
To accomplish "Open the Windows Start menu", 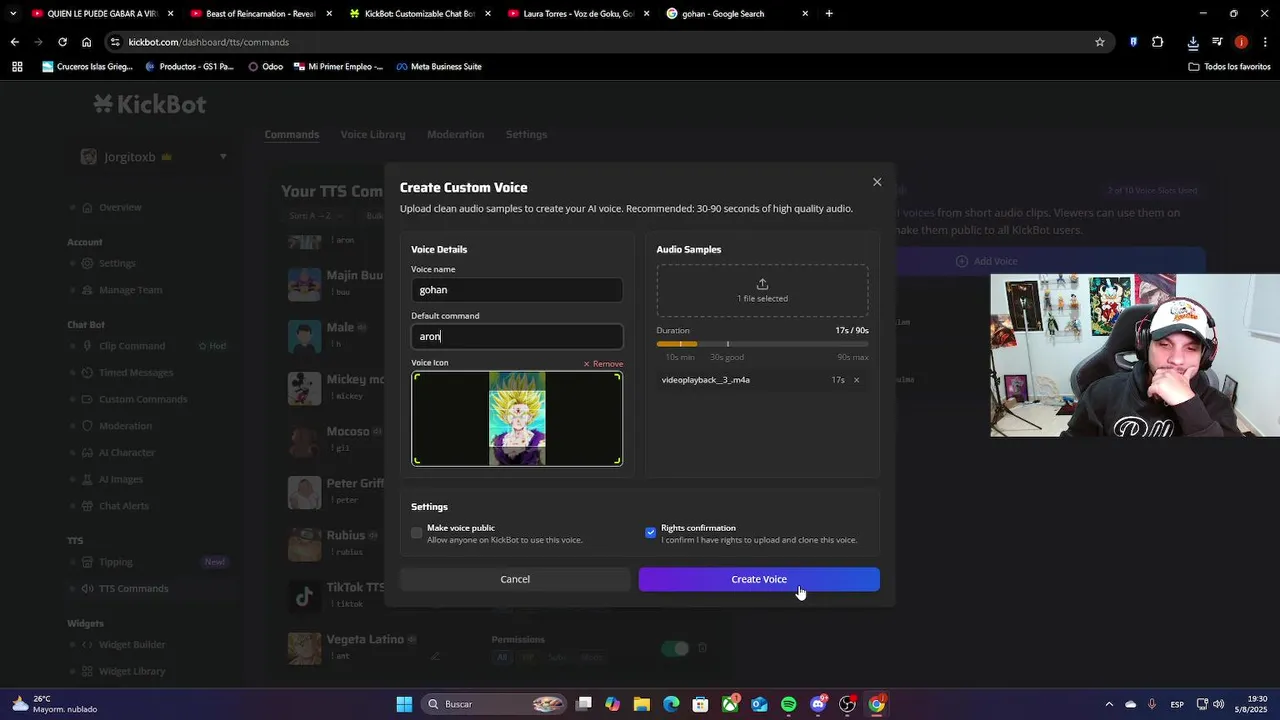I will [404, 704].
